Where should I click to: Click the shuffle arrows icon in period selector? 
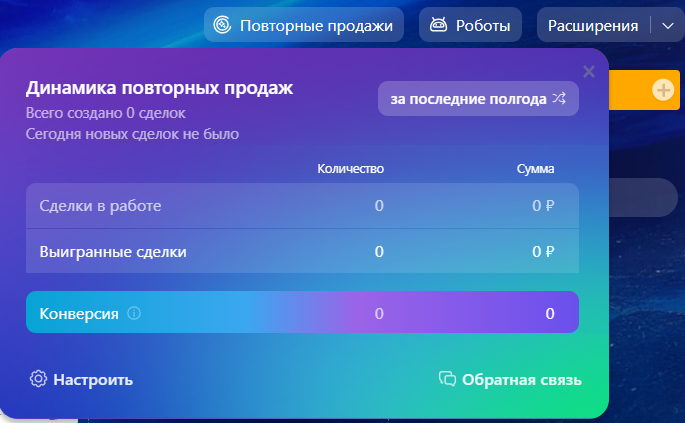point(558,99)
